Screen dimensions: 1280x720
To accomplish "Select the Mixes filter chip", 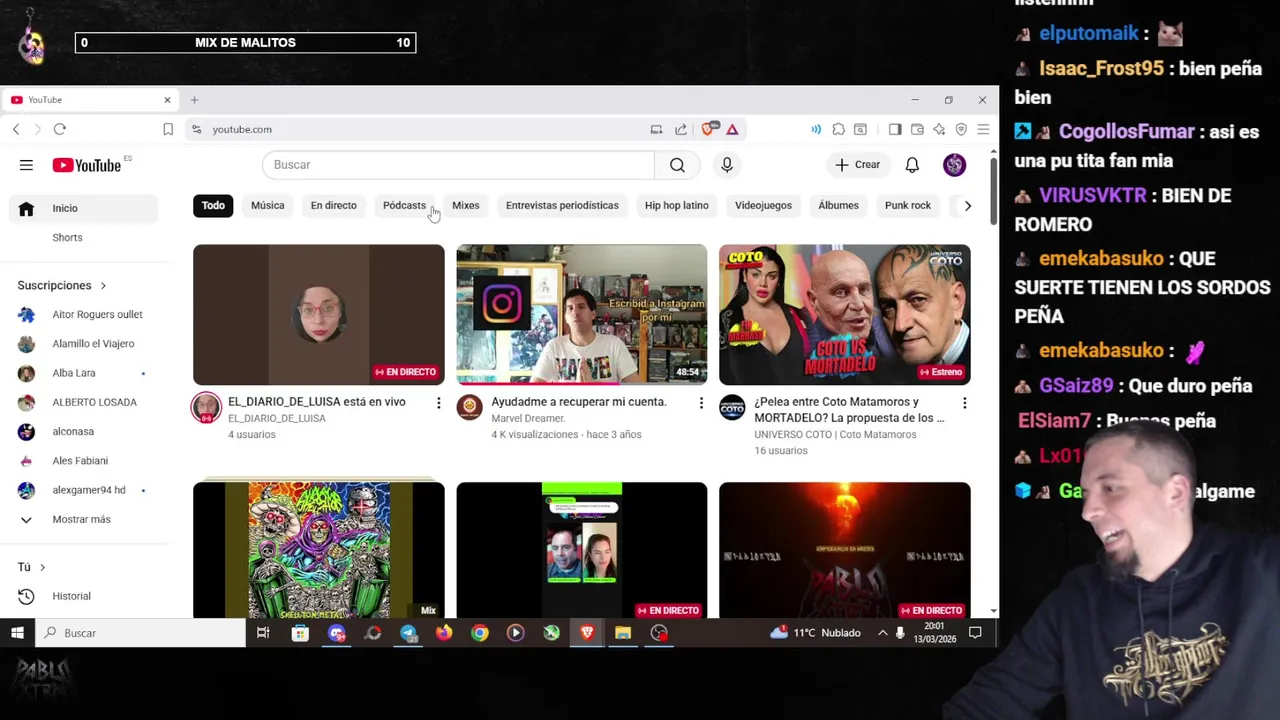I will pyautogui.click(x=465, y=205).
